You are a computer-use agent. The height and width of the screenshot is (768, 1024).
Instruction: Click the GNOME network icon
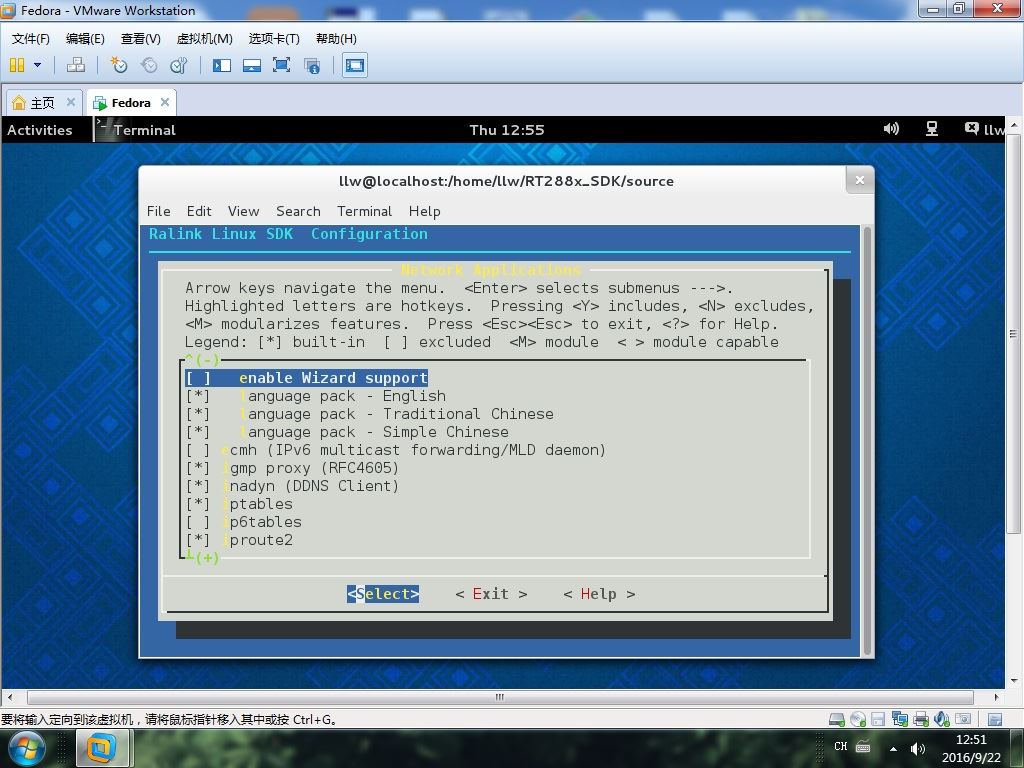pos(932,129)
